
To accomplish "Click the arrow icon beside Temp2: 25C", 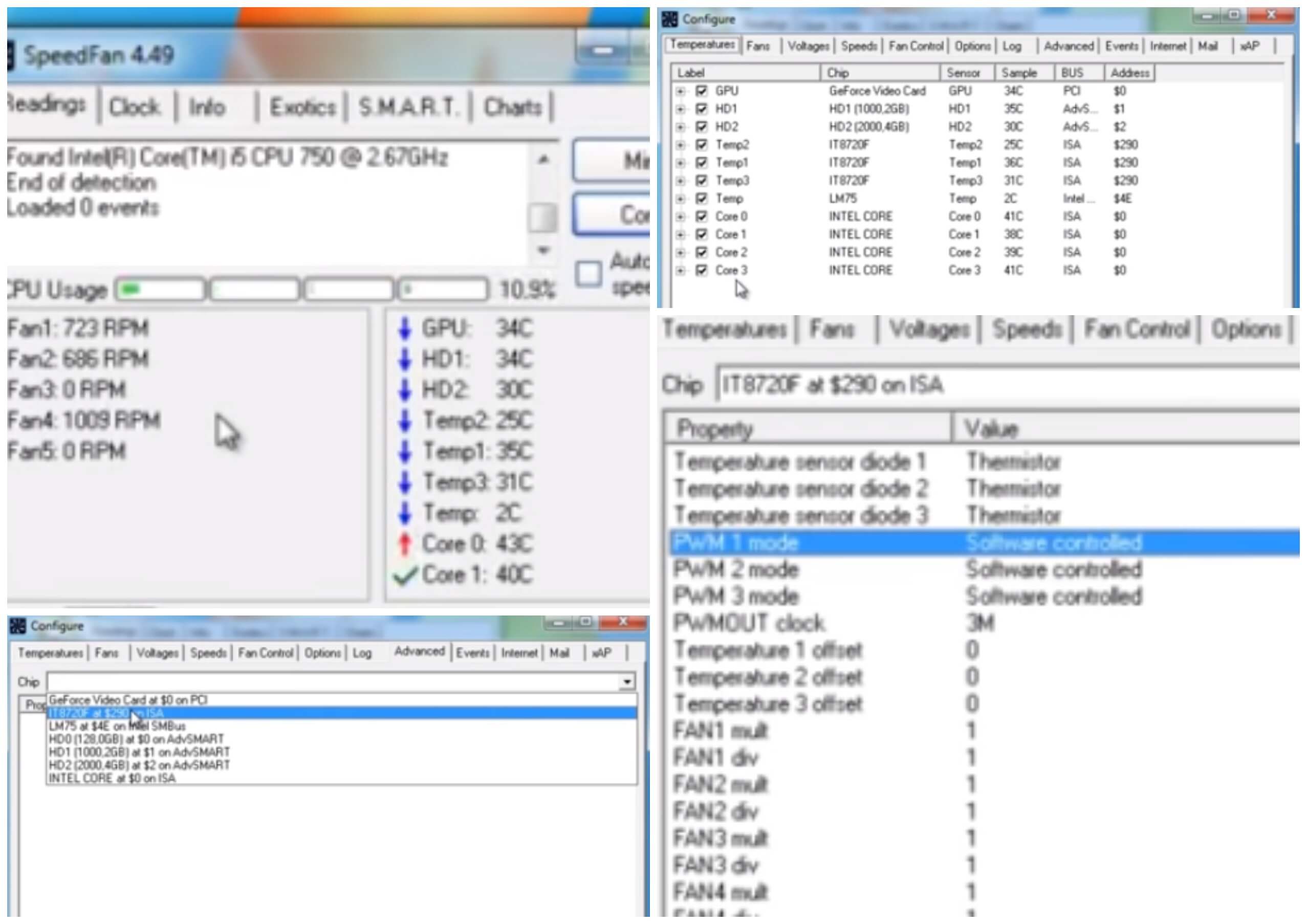I will [405, 421].
